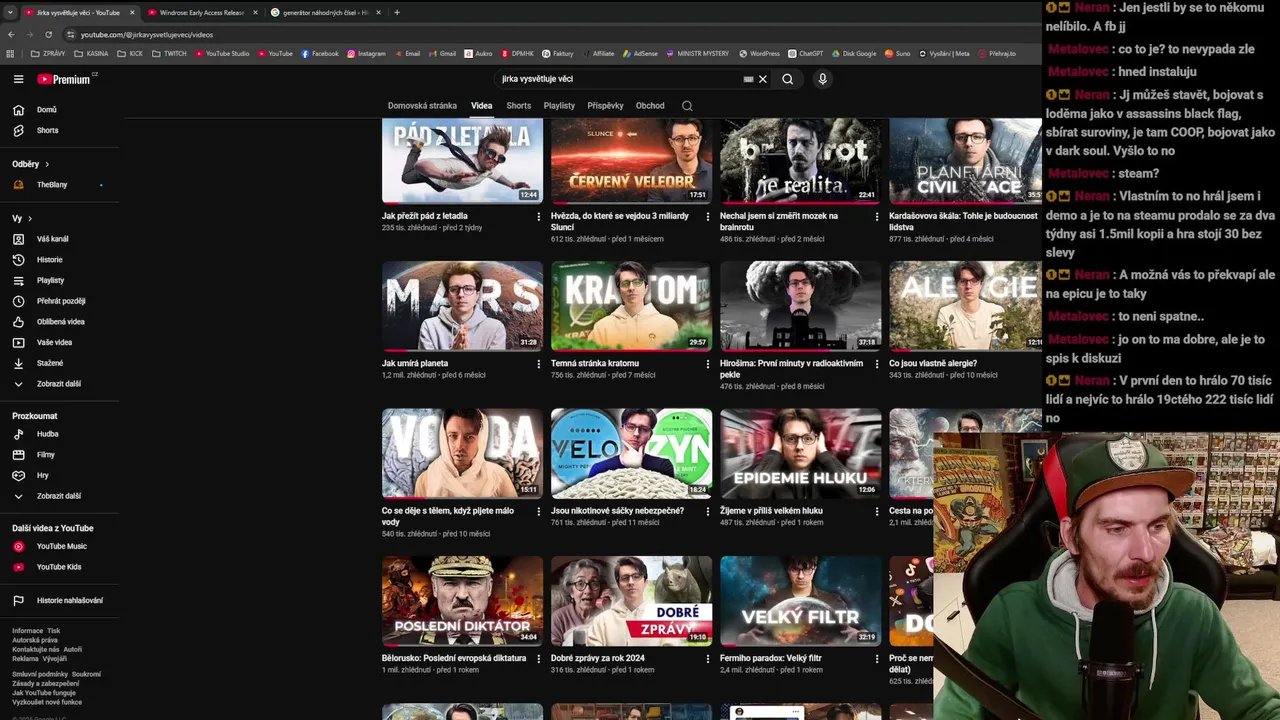Image resolution: width=1280 pixels, height=720 pixels.
Task: Open Stažené in sidebar
Action: [x=50, y=363]
